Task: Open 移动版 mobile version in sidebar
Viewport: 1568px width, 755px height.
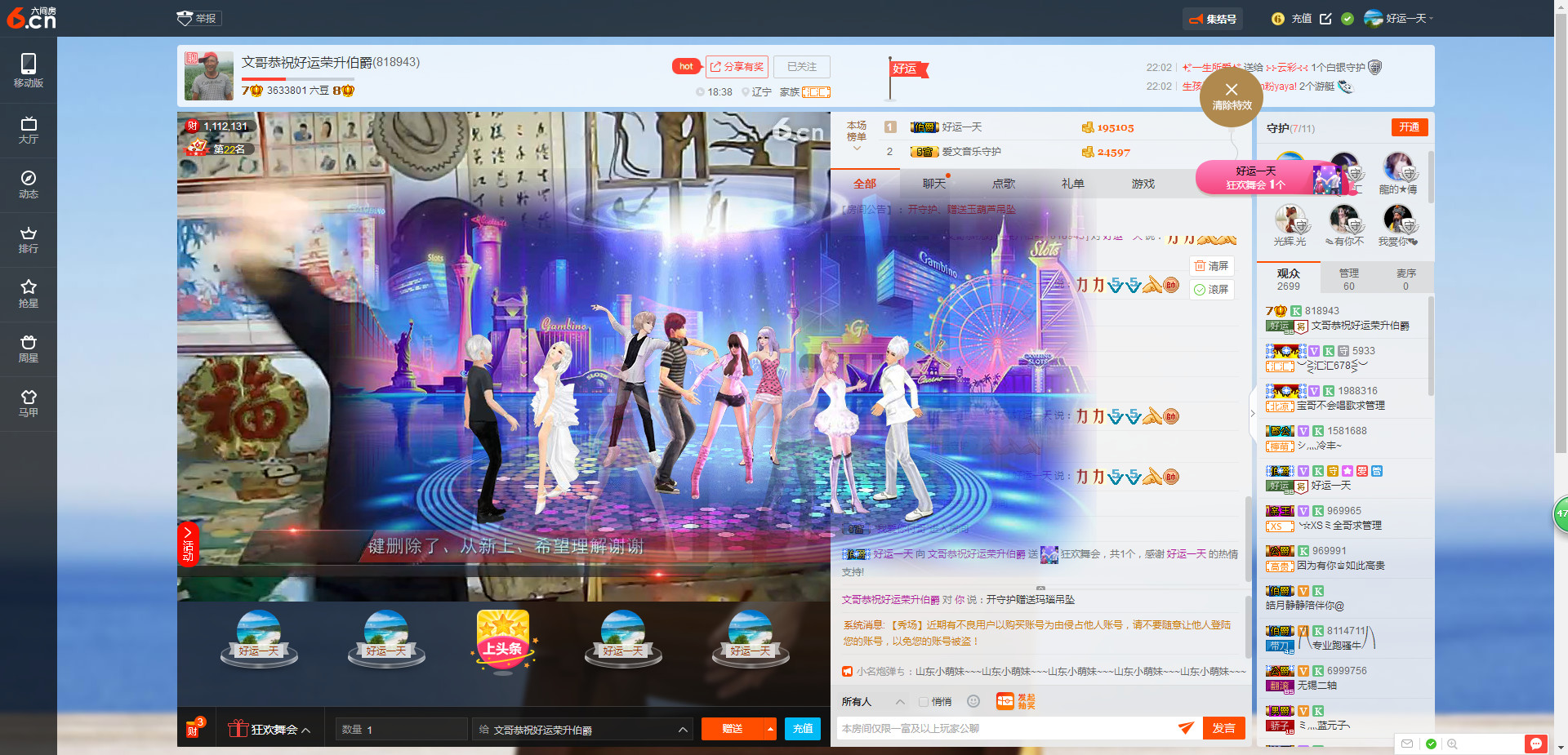Action: [29, 70]
